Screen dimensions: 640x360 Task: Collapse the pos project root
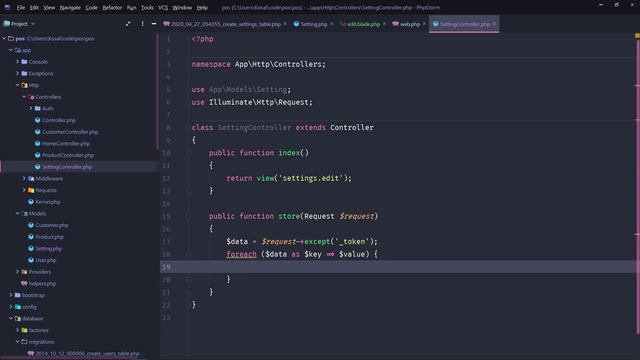tap(4, 39)
